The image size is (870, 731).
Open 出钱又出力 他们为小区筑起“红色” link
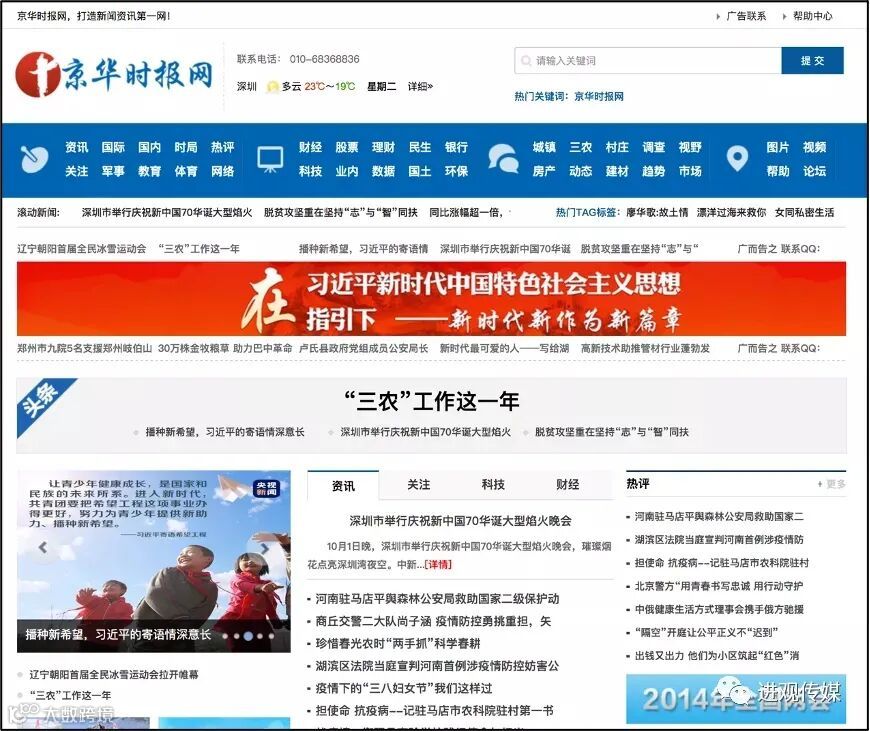coord(717,656)
